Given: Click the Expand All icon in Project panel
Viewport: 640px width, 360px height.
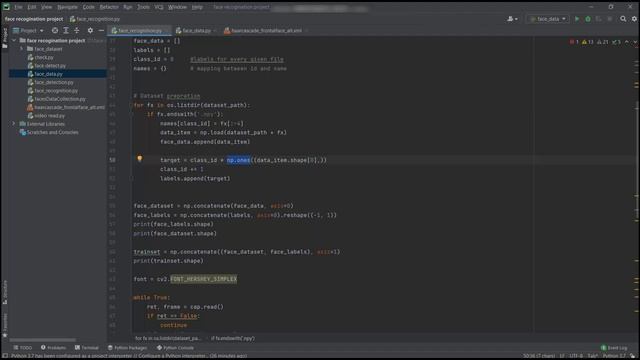Looking at the screenshot, I should pyautogui.click(x=66, y=31).
